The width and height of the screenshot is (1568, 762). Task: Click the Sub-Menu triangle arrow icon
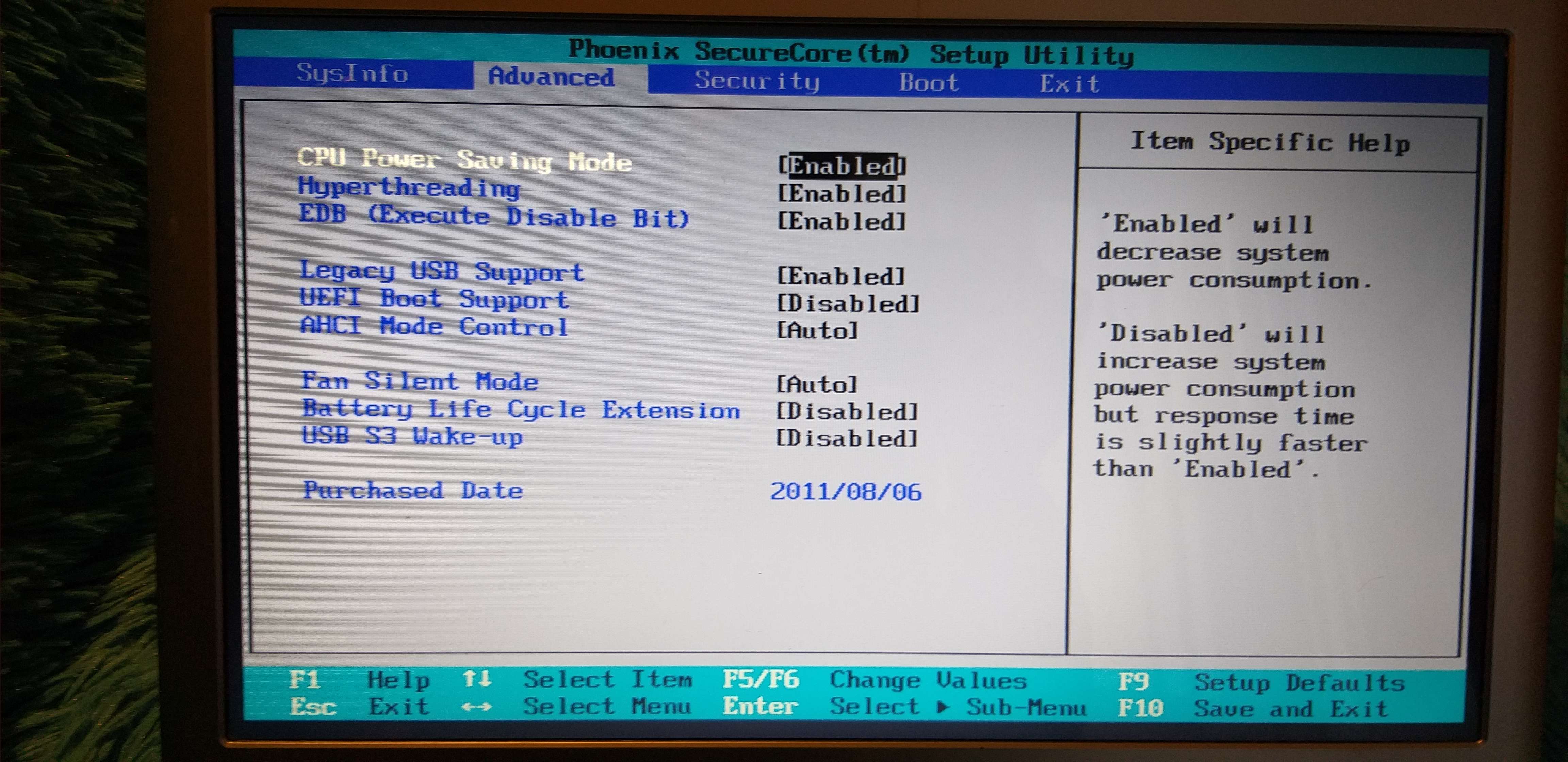943,707
